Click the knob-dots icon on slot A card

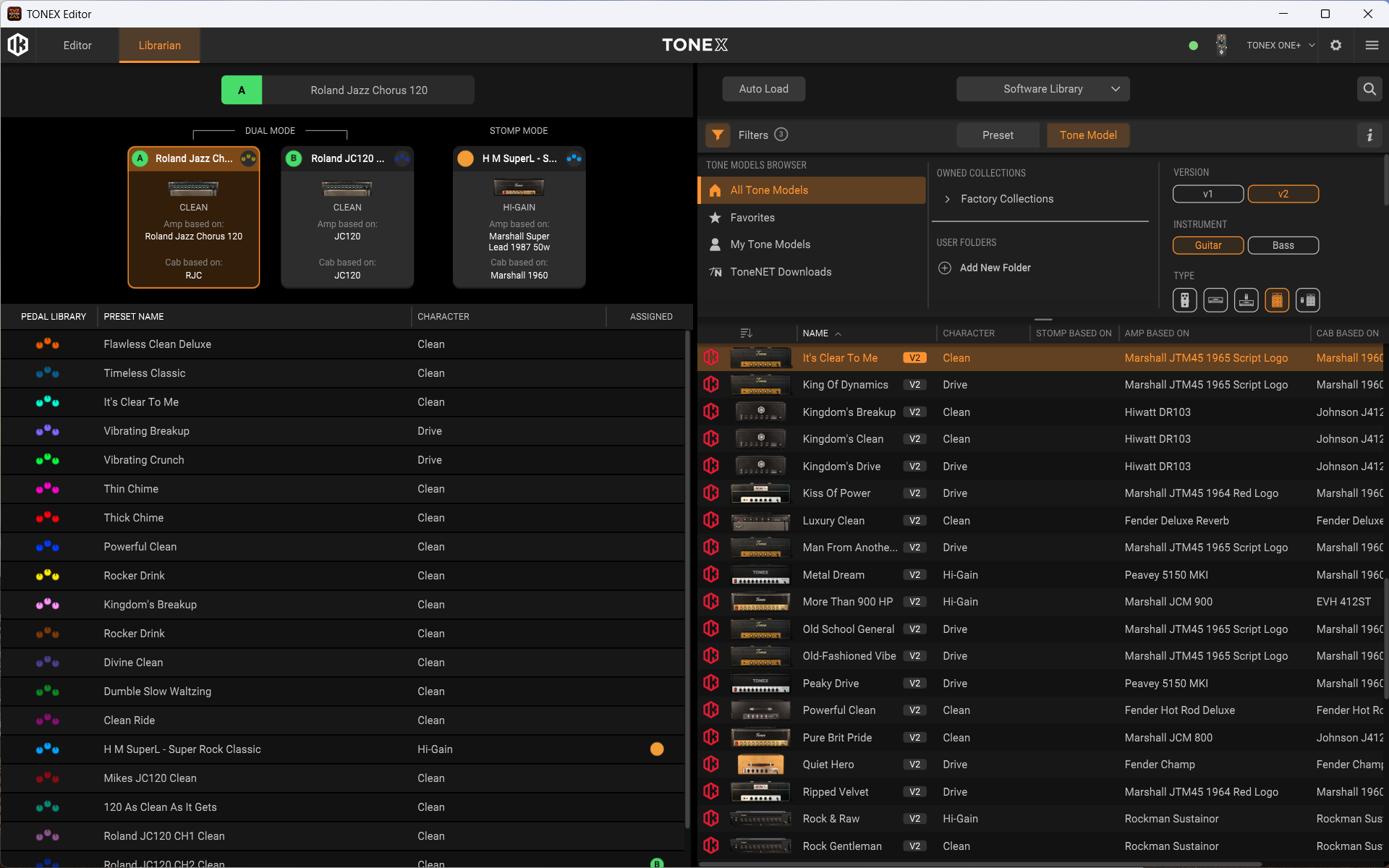pyautogui.click(x=248, y=158)
